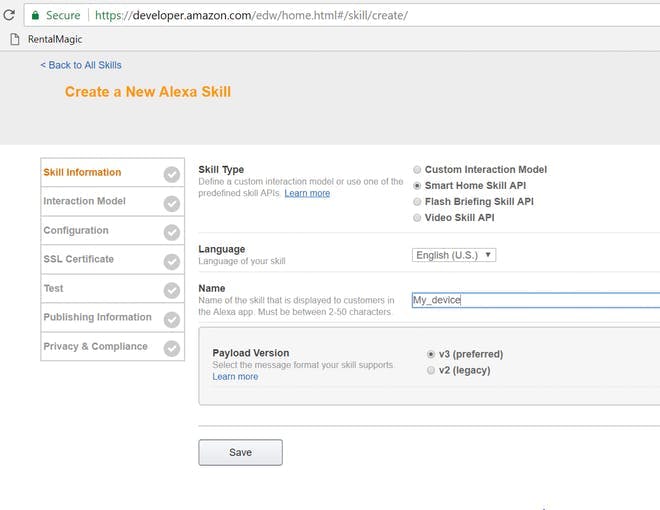Click the green secure padlock icon
Screen dimensions: 660x510
(x=35, y=16)
